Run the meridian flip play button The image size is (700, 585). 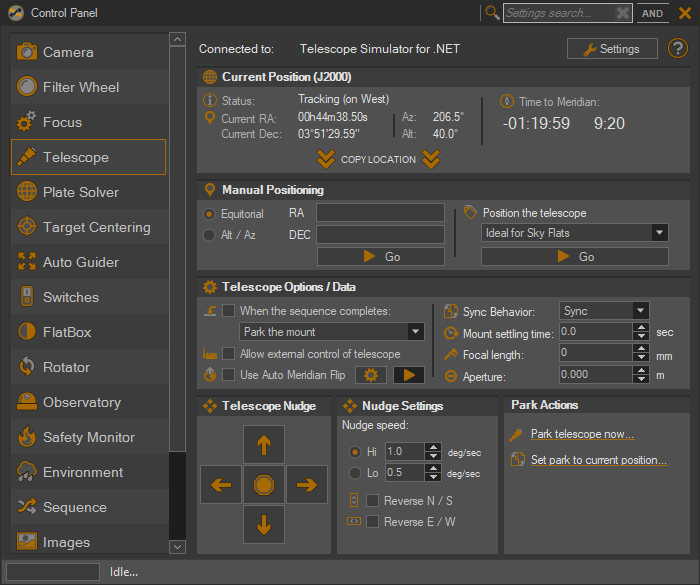click(408, 375)
